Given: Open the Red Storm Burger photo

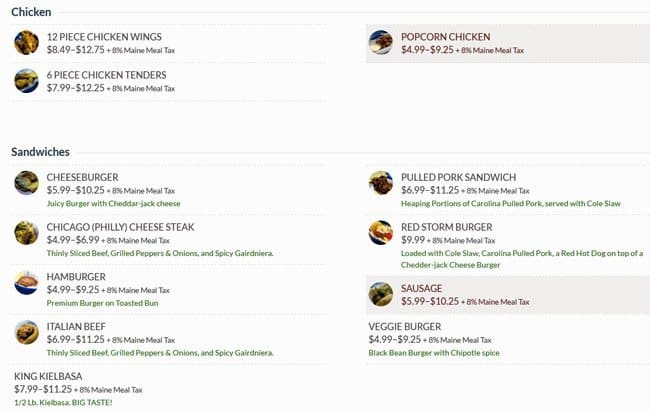Looking at the screenshot, I should point(381,233).
